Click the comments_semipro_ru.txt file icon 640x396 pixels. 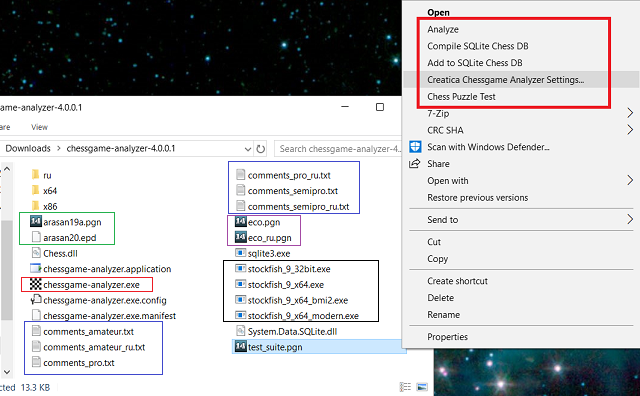click(x=240, y=206)
